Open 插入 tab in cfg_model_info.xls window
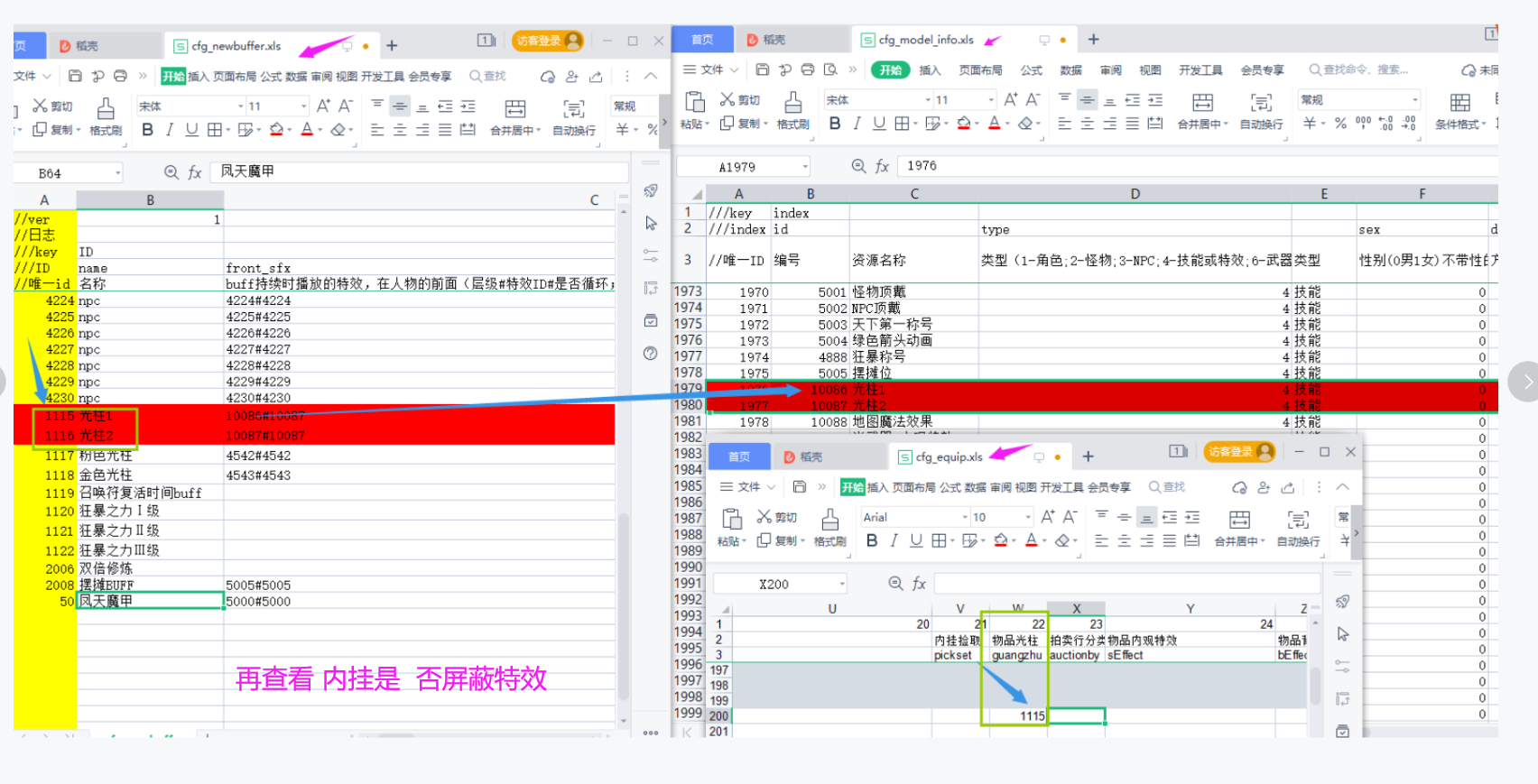The height and width of the screenshot is (784, 1538). click(x=930, y=70)
